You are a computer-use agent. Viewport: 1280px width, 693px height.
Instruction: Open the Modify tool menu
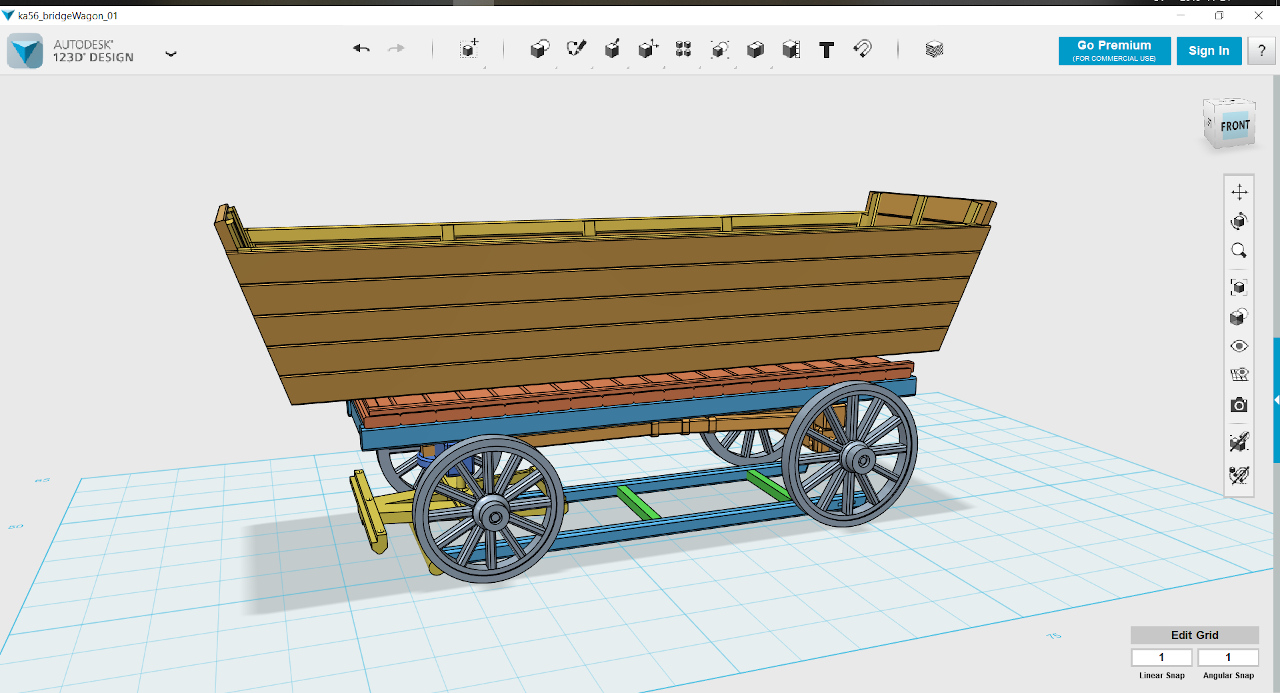[x=648, y=49]
